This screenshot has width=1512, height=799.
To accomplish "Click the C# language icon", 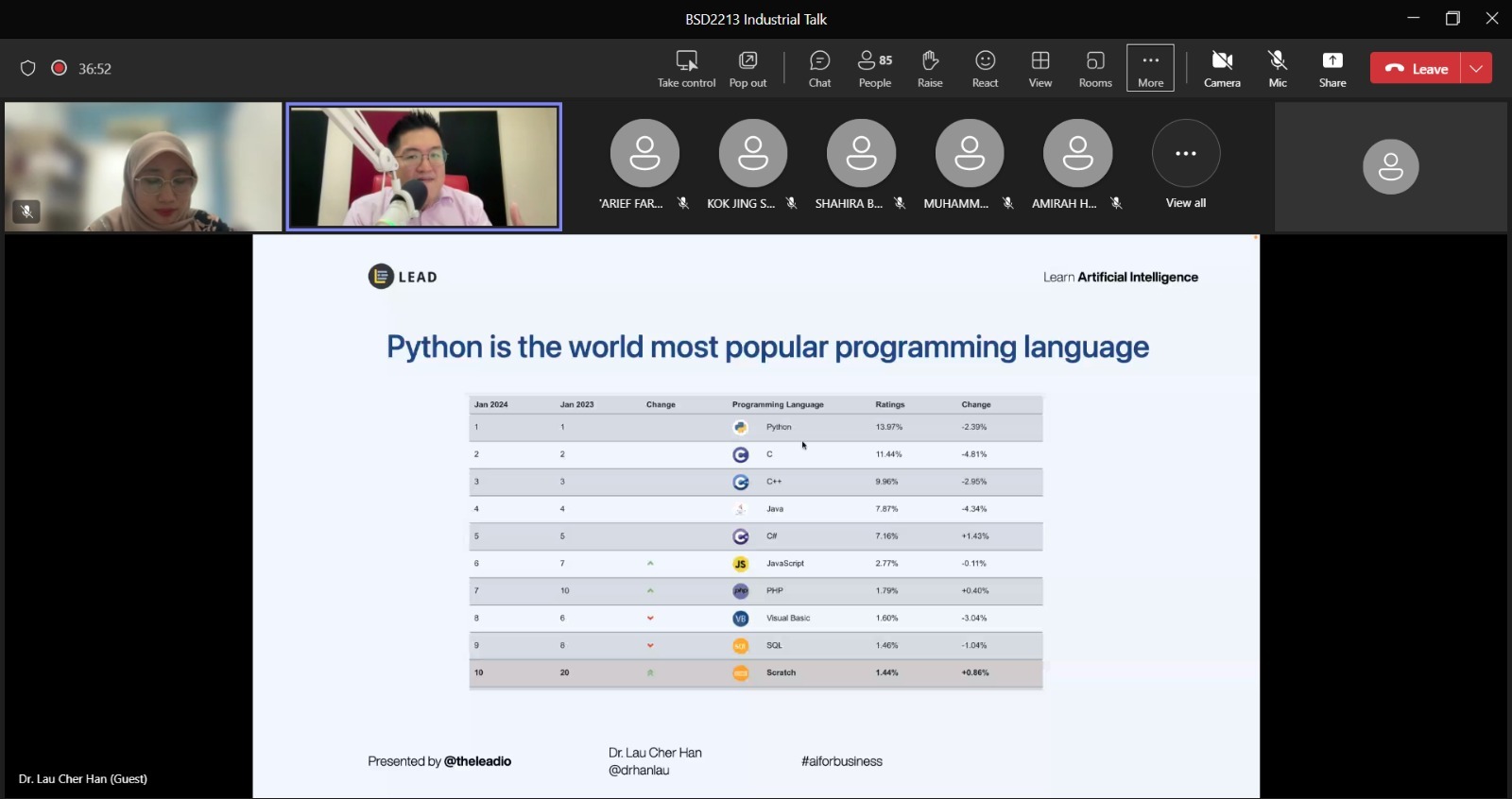I will (x=741, y=536).
